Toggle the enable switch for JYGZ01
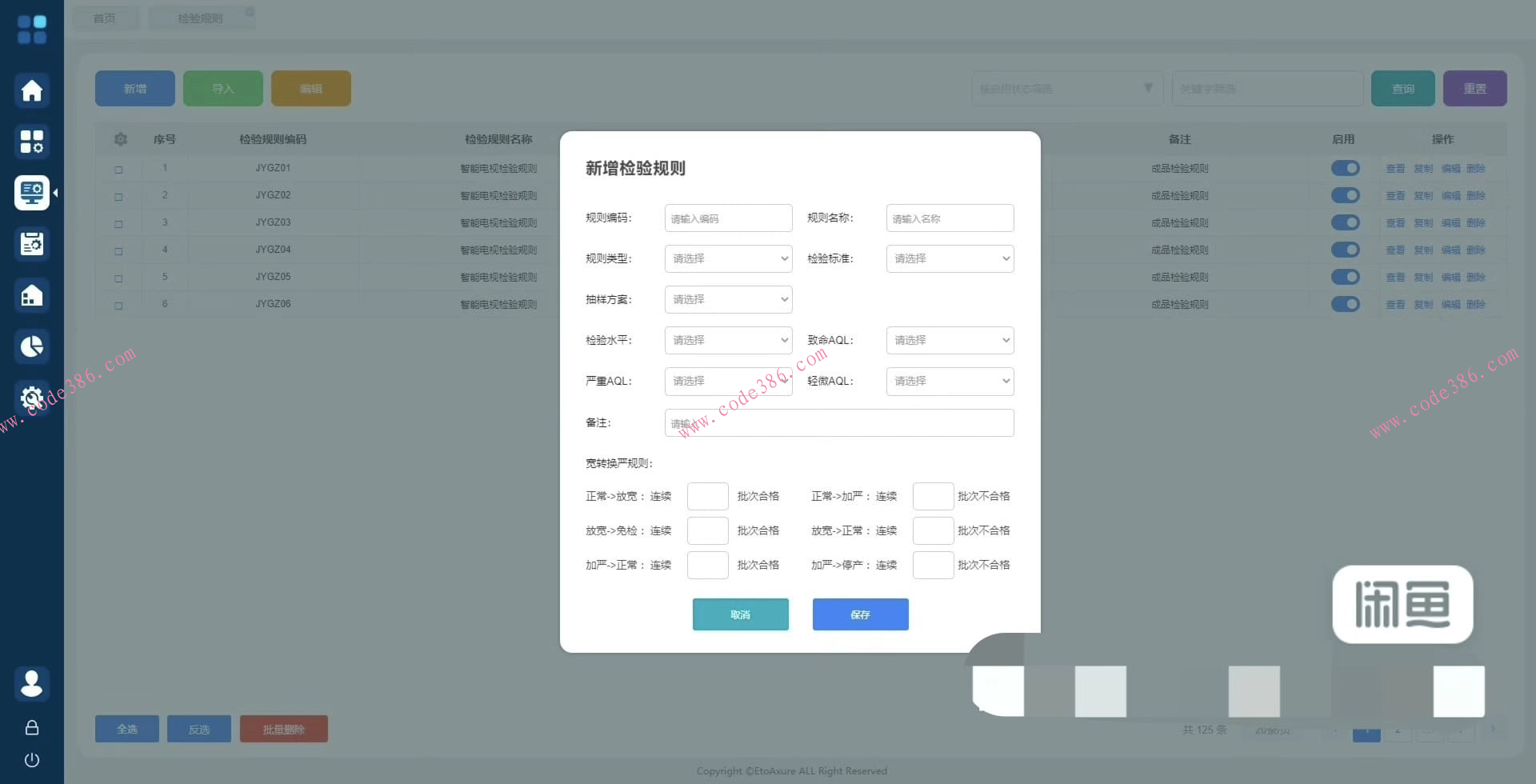1536x784 pixels. [x=1345, y=168]
